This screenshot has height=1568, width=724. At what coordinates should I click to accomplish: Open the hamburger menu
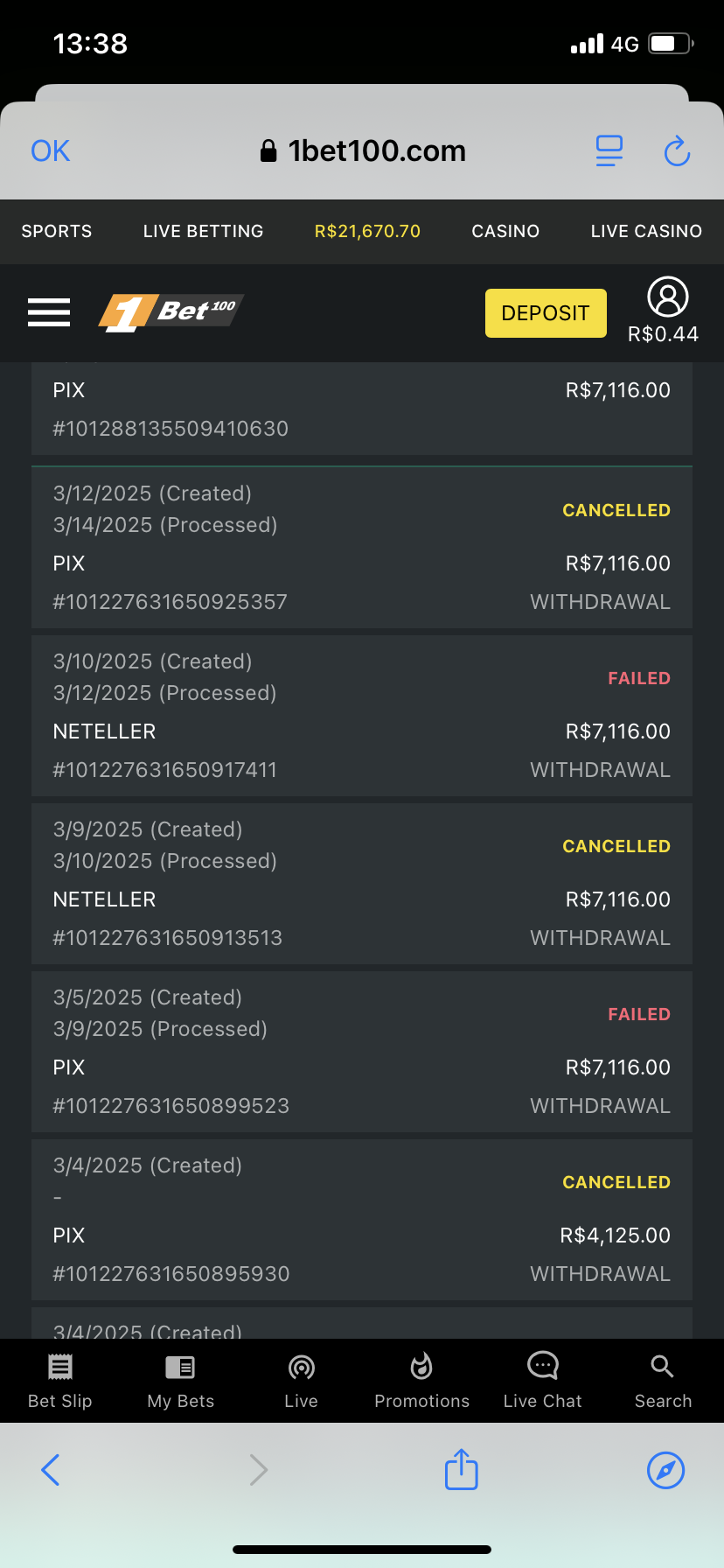[49, 312]
